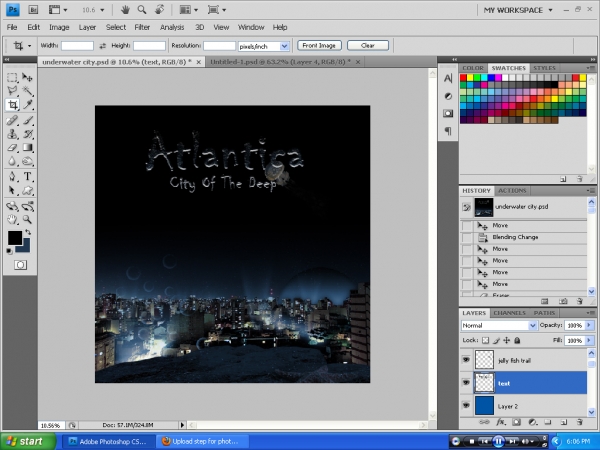Click the Front Image button

[x=319, y=46]
